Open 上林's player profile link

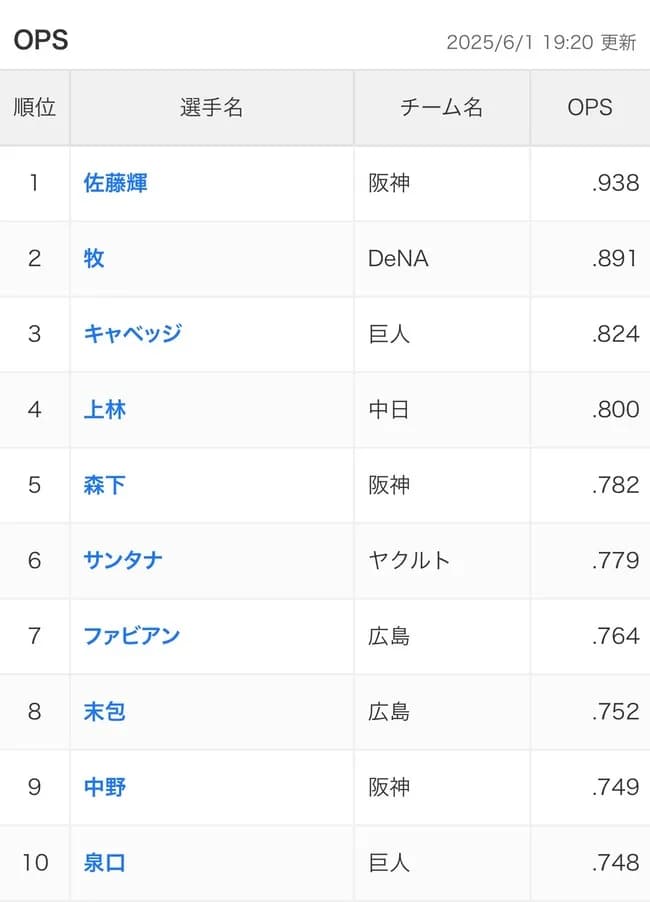coord(104,410)
